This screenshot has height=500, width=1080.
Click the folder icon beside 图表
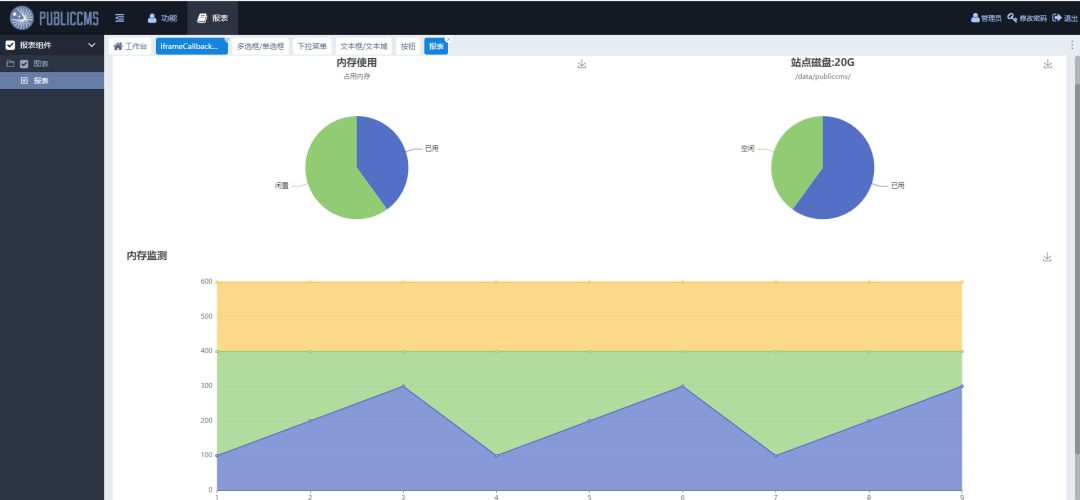coord(10,64)
